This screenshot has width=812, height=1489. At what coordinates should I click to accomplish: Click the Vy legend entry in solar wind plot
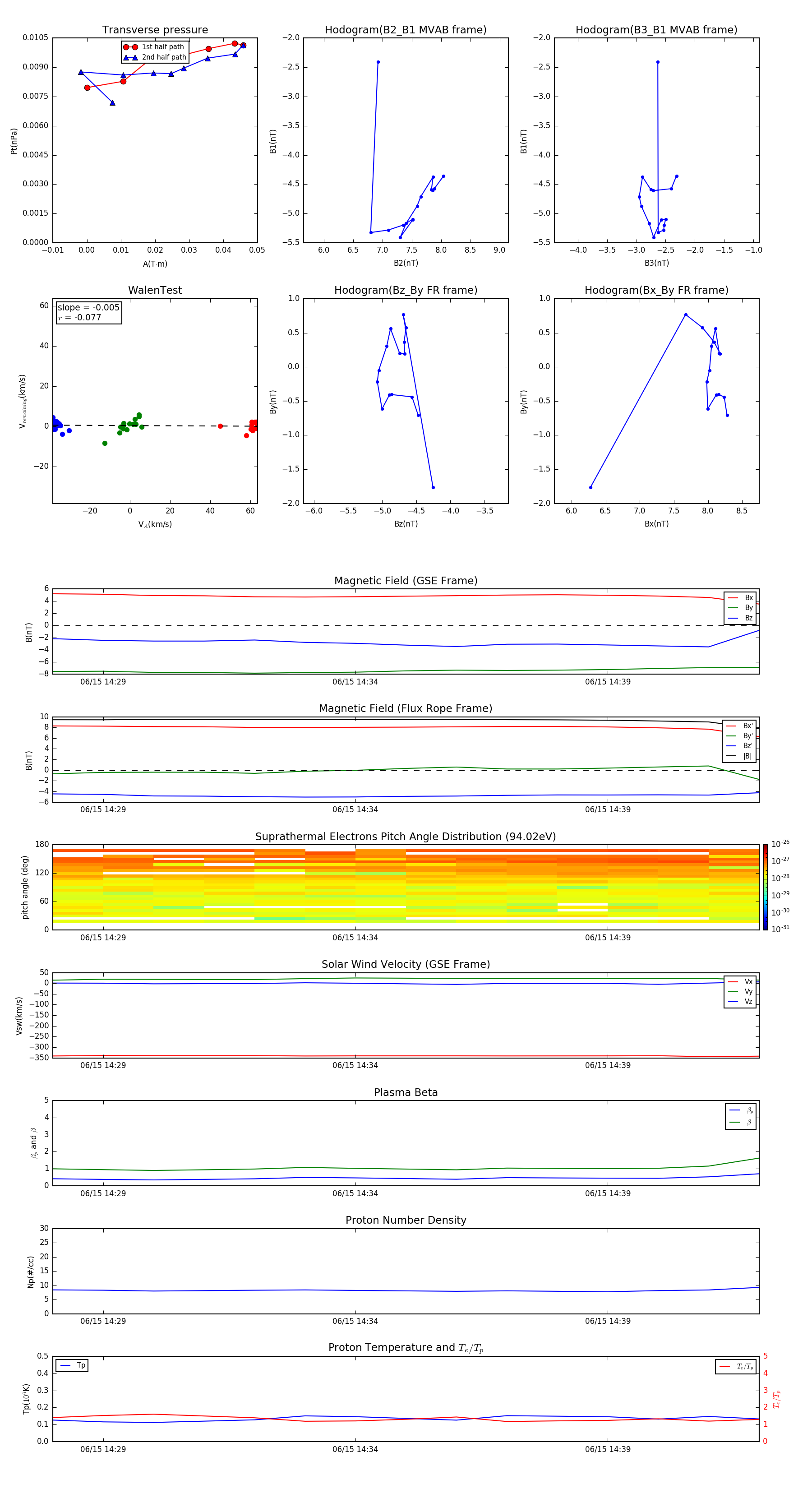(x=740, y=991)
